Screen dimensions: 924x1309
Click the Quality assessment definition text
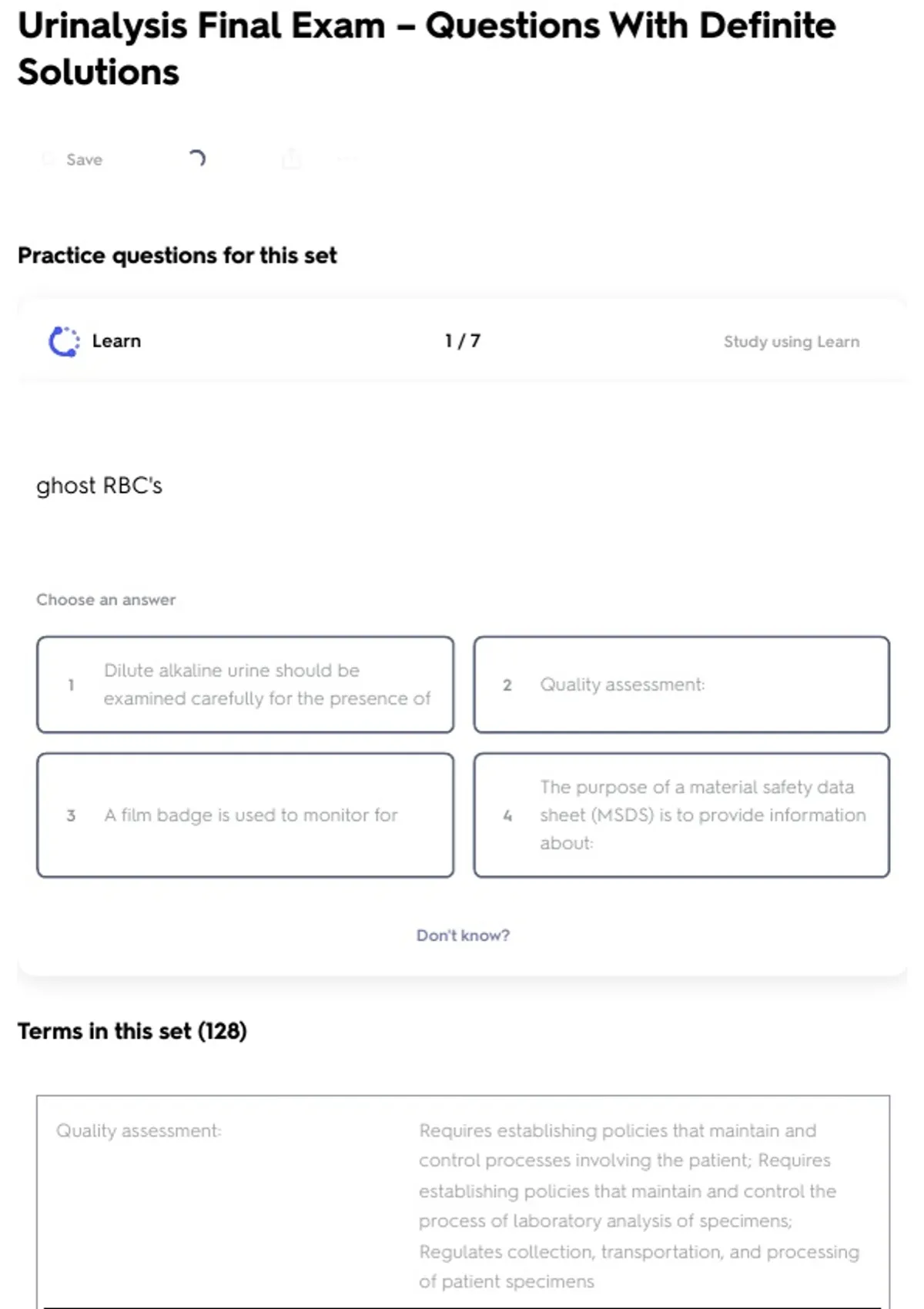(638, 1205)
